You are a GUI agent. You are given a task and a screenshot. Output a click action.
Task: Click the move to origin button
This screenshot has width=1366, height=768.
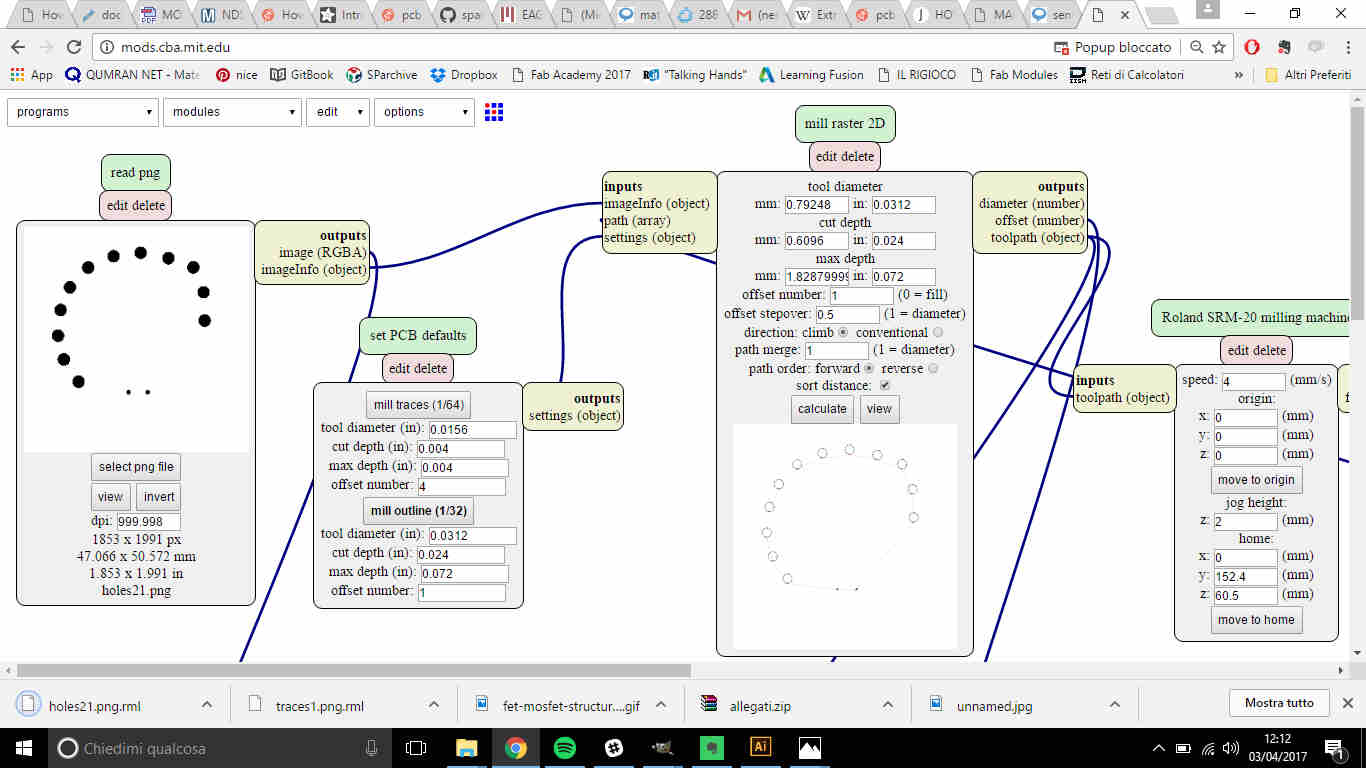click(1256, 479)
